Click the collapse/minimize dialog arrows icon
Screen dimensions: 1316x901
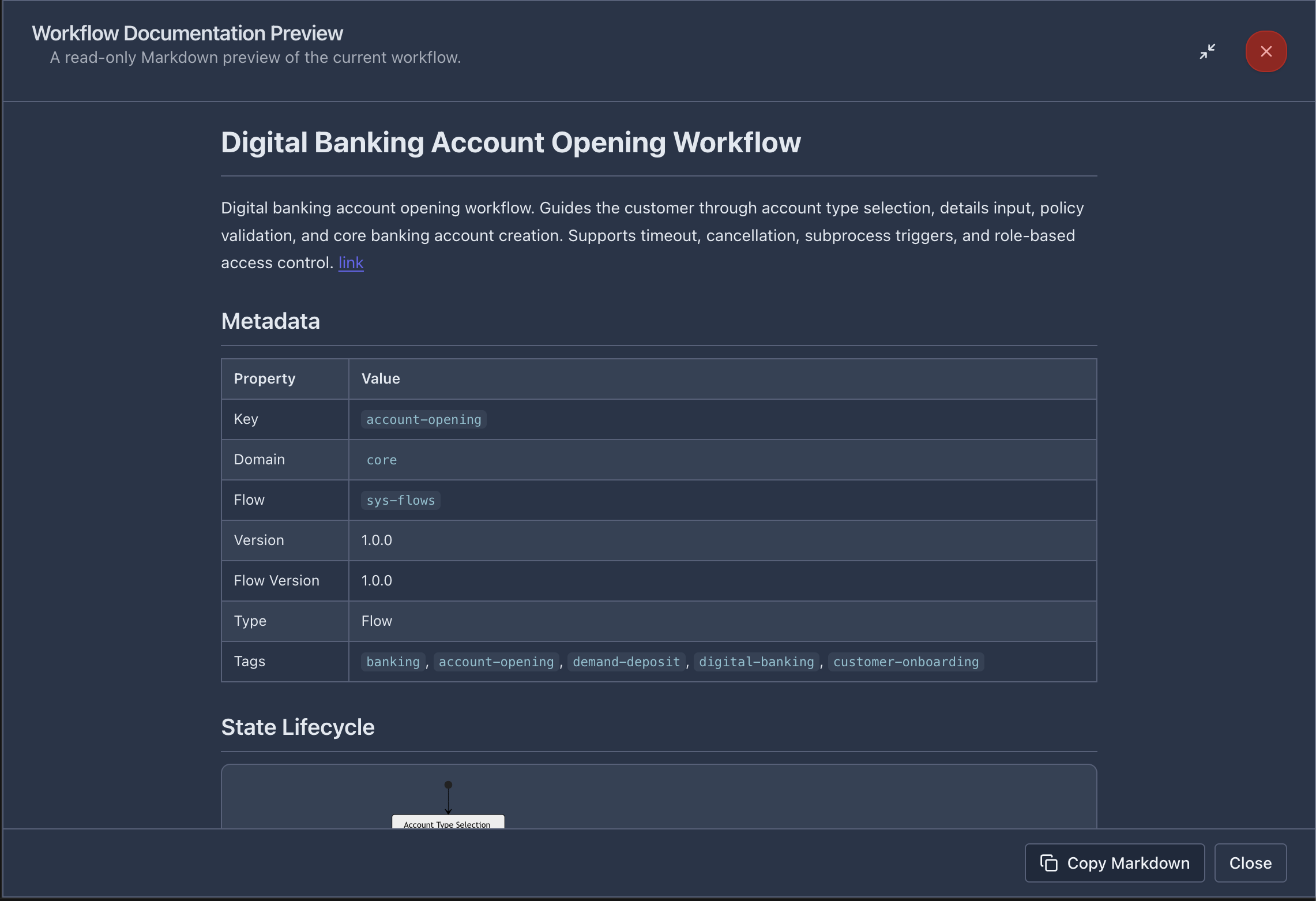click(1208, 51)
